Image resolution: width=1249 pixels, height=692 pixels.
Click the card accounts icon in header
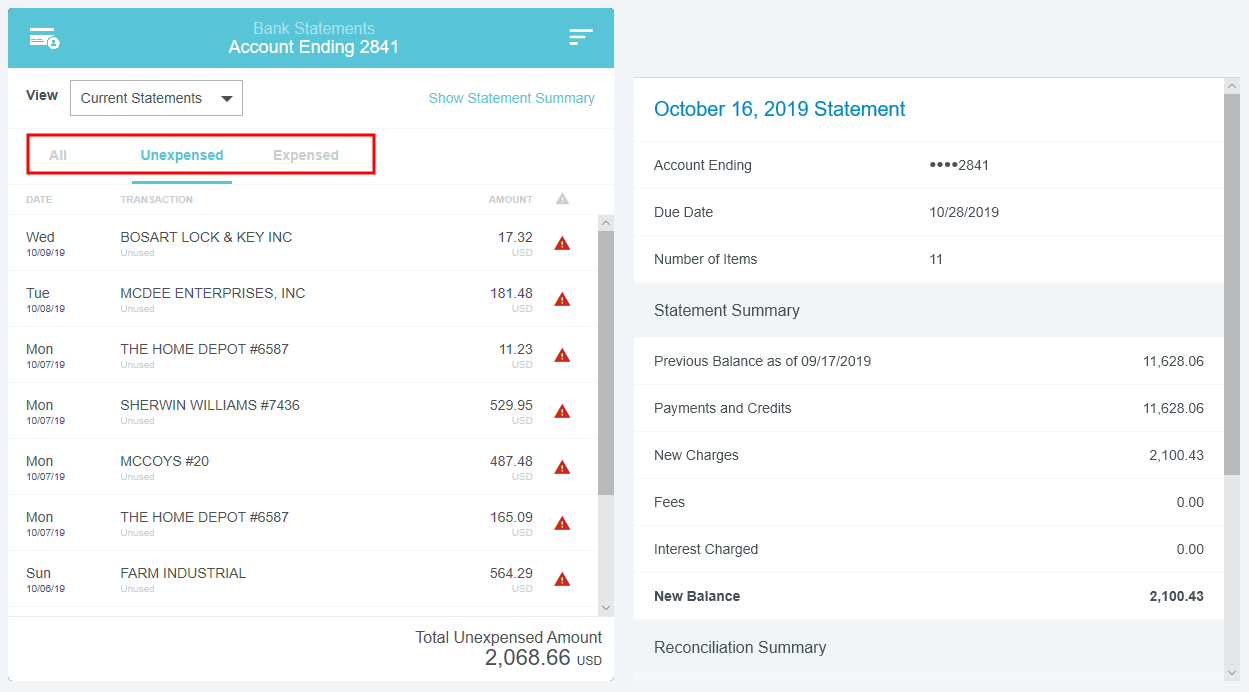44,38
